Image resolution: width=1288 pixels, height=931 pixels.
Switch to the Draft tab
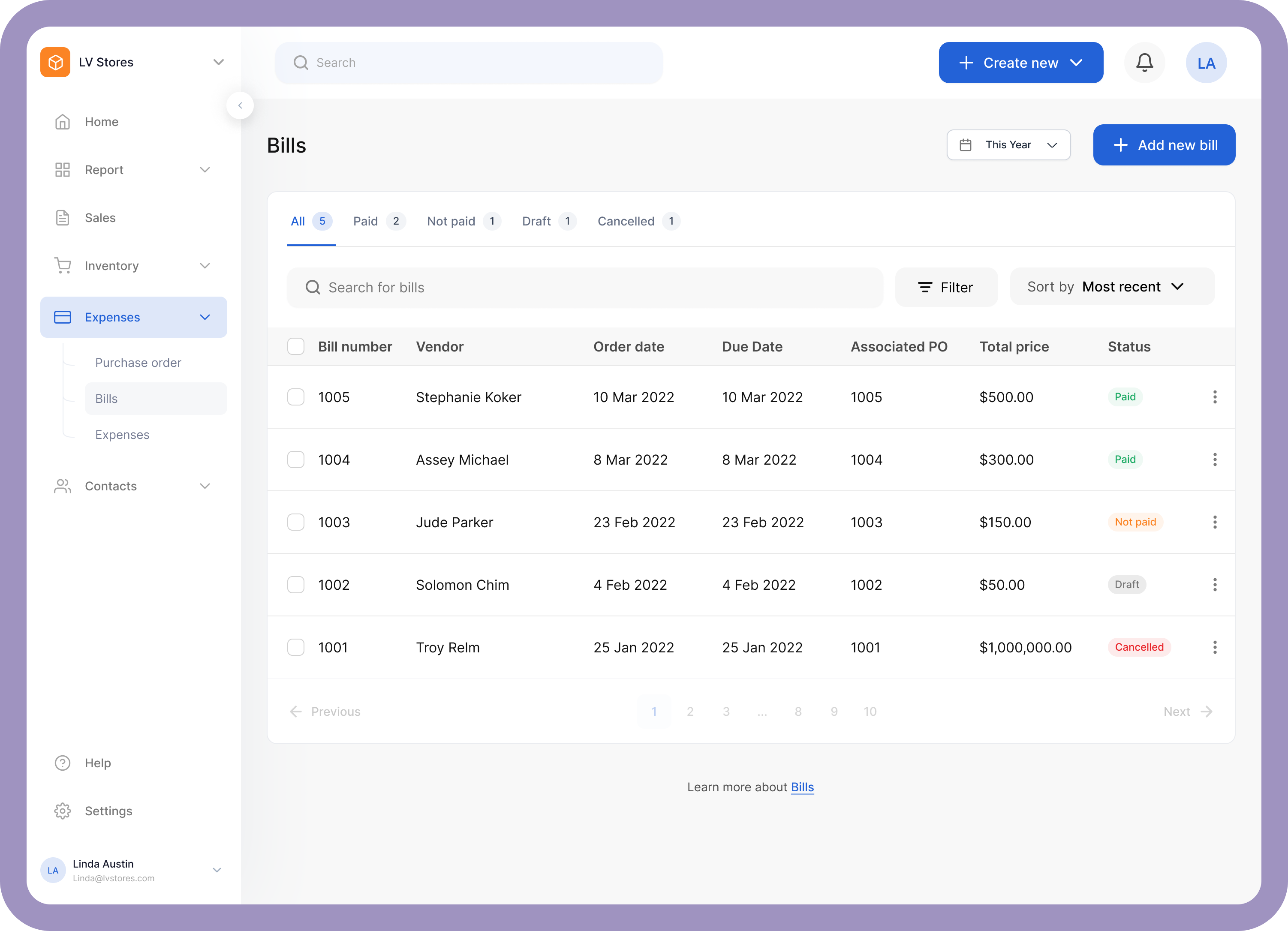click(549, 222)
